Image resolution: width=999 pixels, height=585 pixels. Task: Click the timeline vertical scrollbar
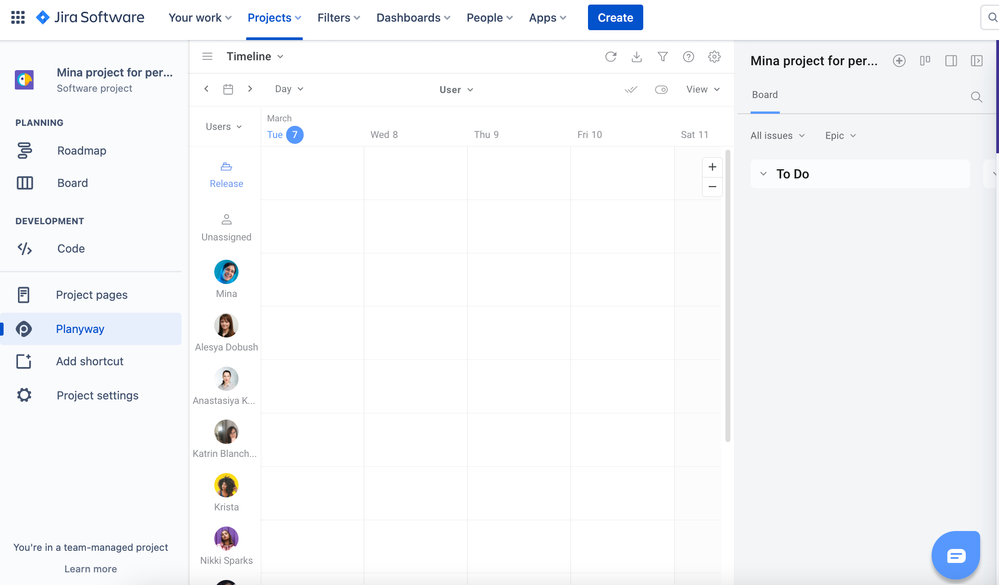click(x=728, y=296)
